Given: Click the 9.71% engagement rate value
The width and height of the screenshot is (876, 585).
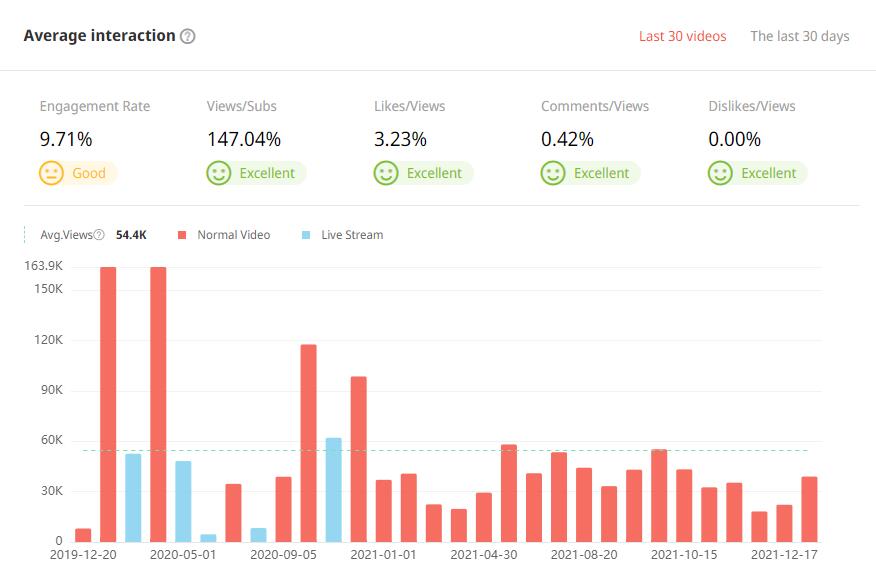Looking at the screenshot, I should pos(66,139).
